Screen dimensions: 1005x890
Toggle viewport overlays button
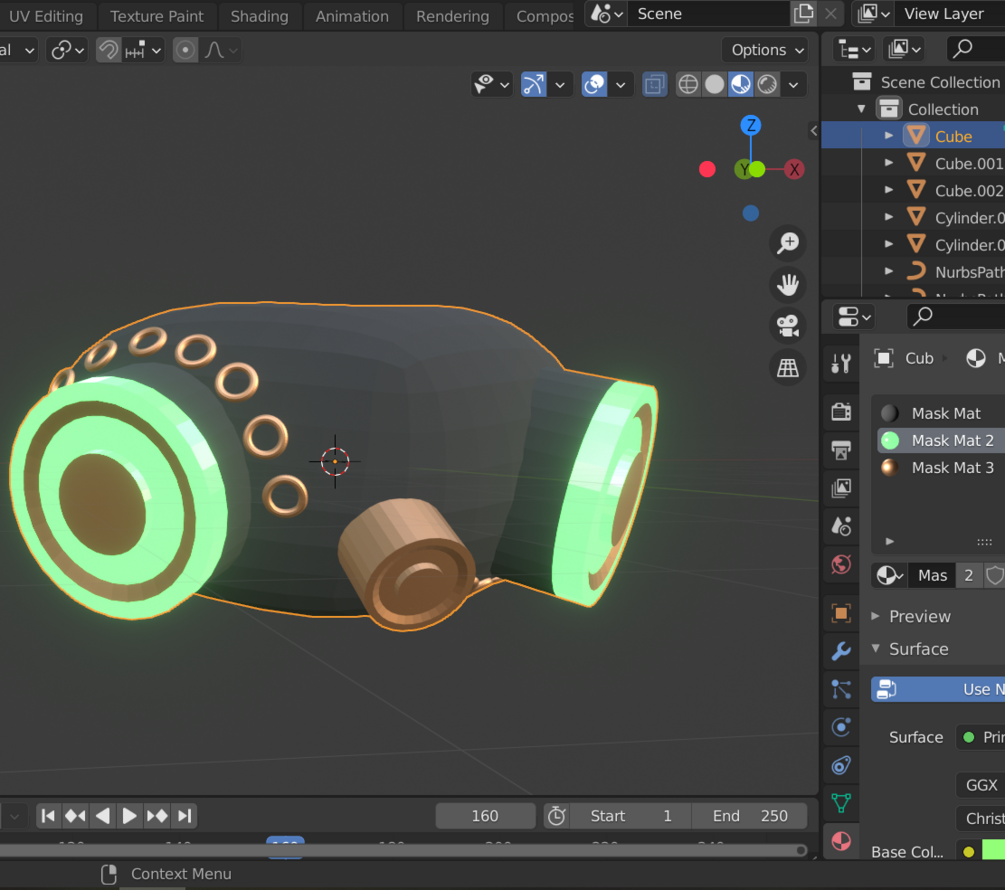594,85
